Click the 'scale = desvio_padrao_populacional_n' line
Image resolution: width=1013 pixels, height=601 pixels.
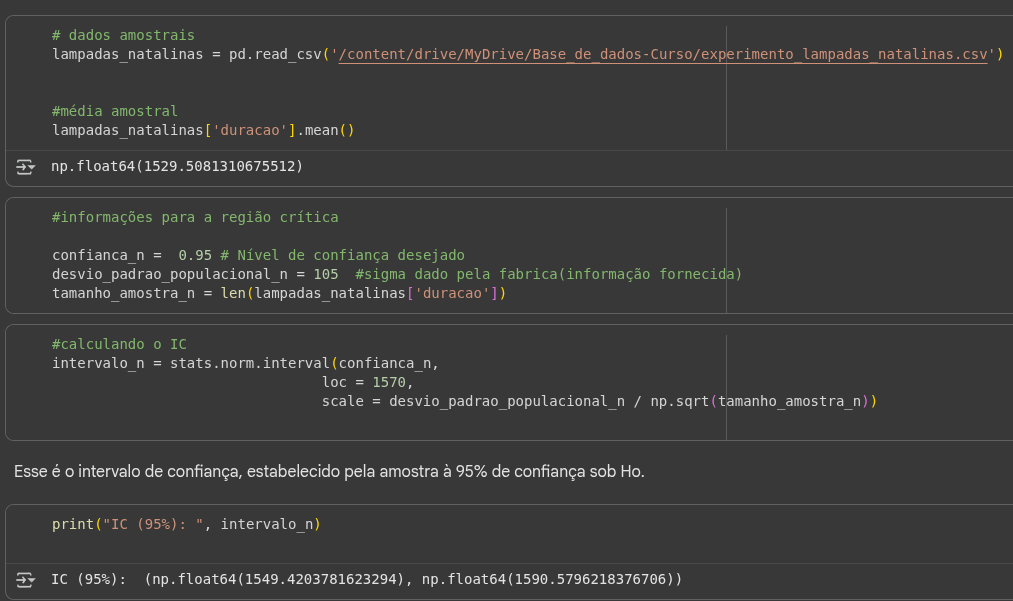598,401
